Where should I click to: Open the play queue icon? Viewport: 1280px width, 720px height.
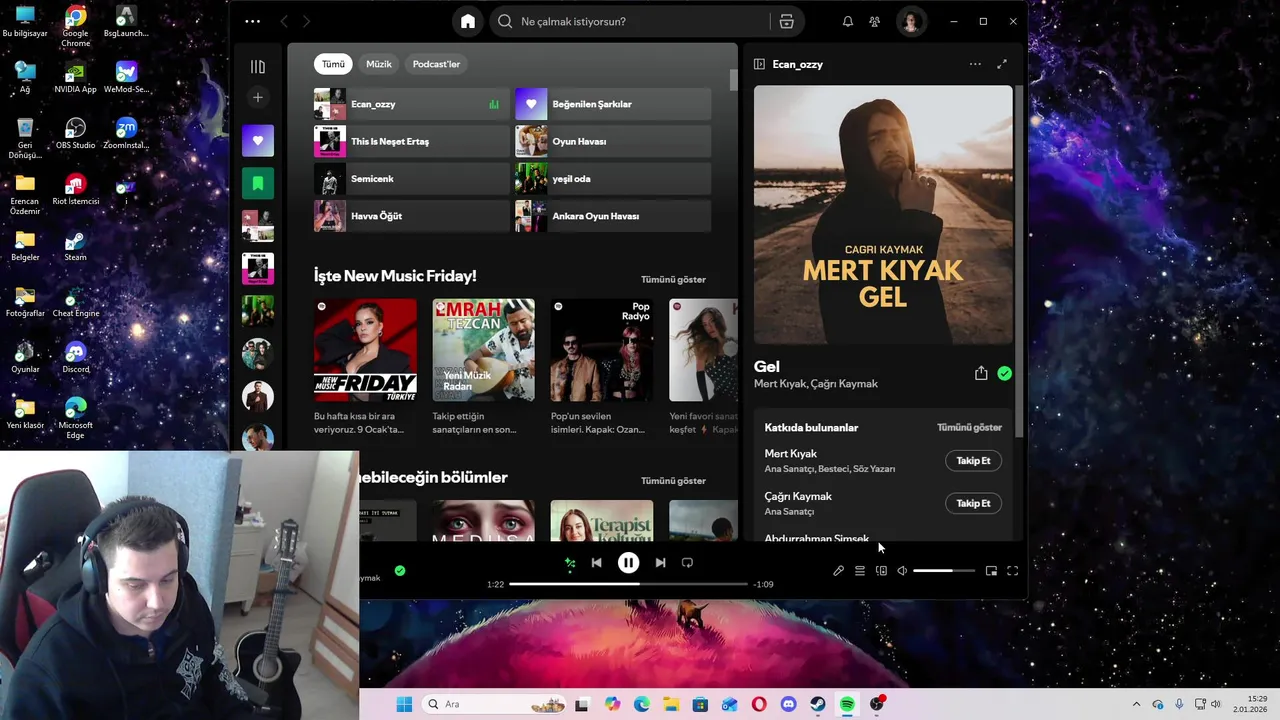859,571
